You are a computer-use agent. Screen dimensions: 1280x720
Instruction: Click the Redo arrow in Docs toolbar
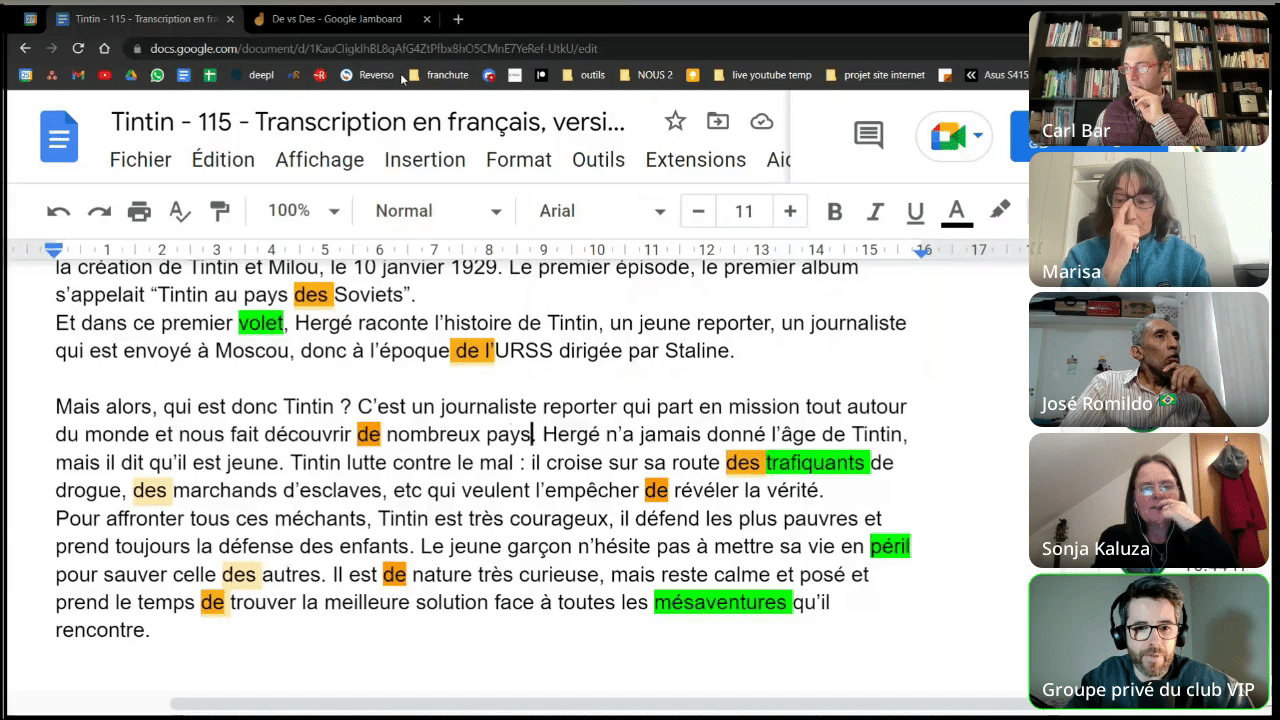point(99,211)
